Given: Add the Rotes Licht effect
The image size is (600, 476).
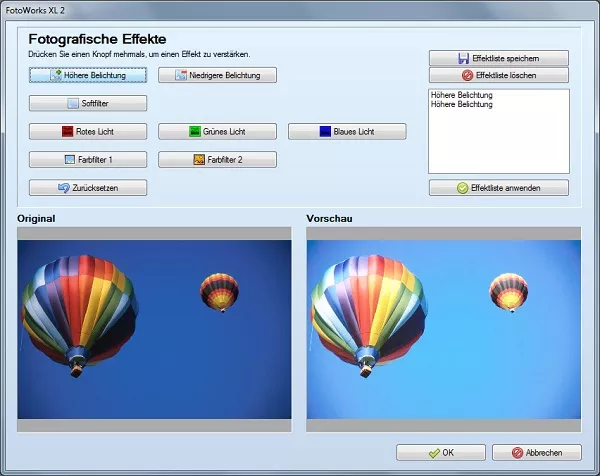Looking at the screenshot, I should [x=88, y=132].
